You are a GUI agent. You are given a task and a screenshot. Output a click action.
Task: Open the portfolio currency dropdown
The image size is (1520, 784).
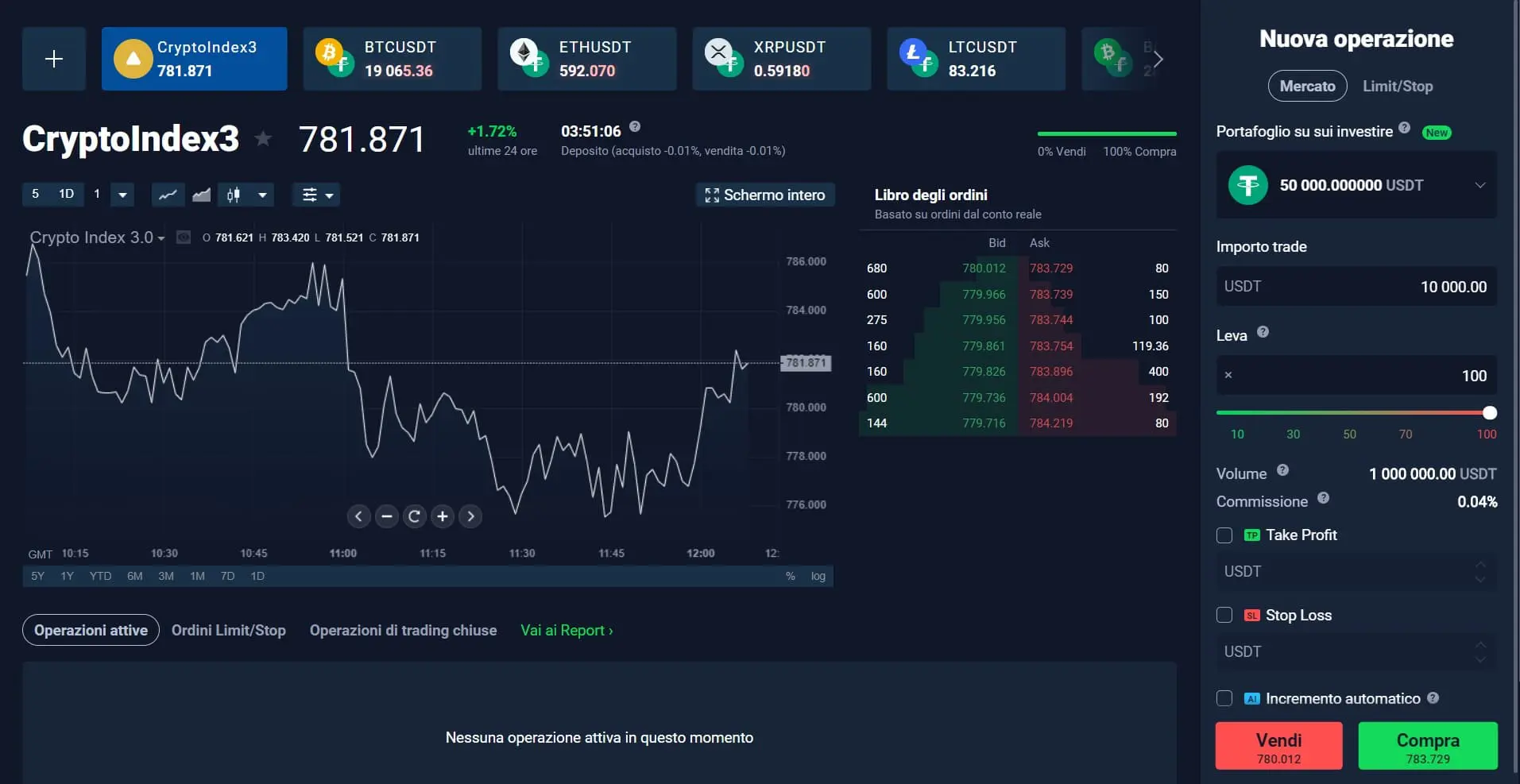(1479, 185)
